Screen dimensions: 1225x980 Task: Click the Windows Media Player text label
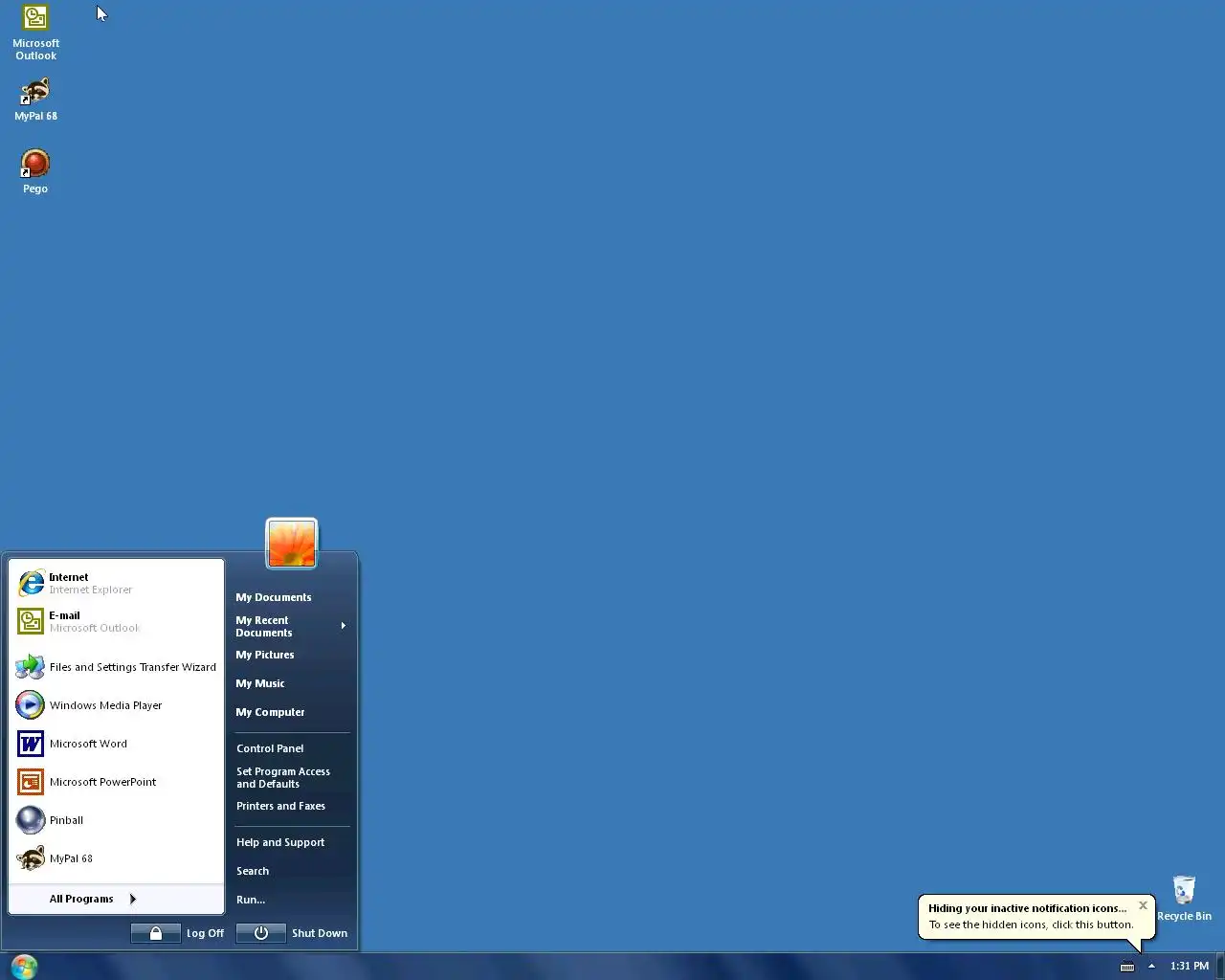tap(105, 705)
